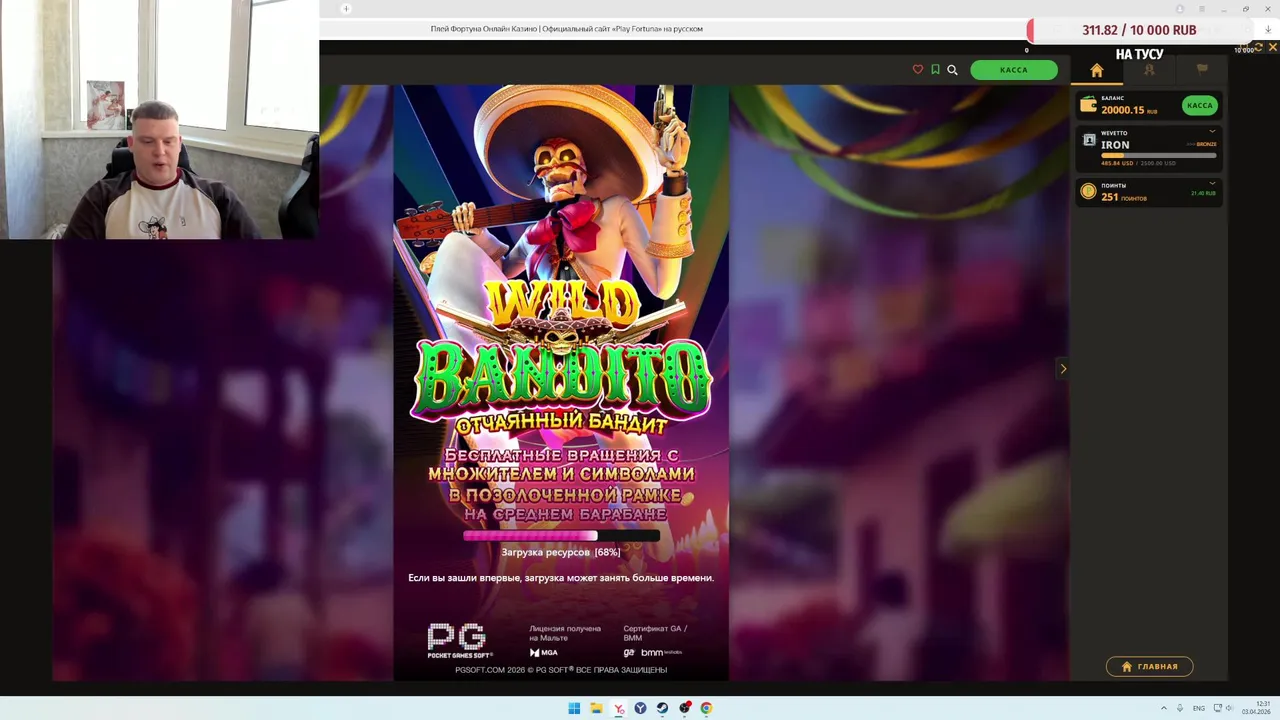Click the browser downloads arrow icon
This screenshot has width=1280, height=720.
(x=1268, y=29)
